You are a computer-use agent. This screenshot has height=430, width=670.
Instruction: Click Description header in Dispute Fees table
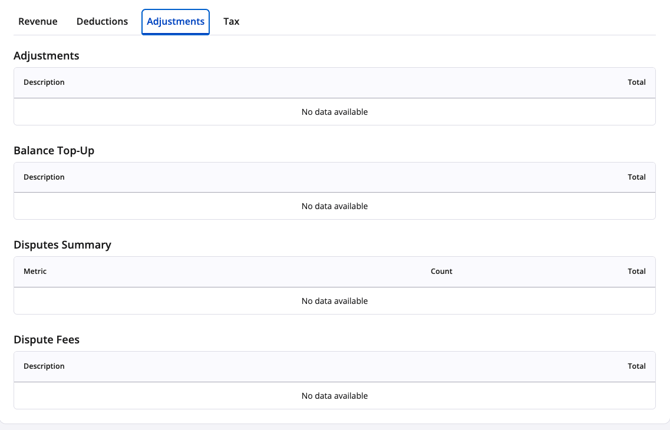click(x=44, y=366)
